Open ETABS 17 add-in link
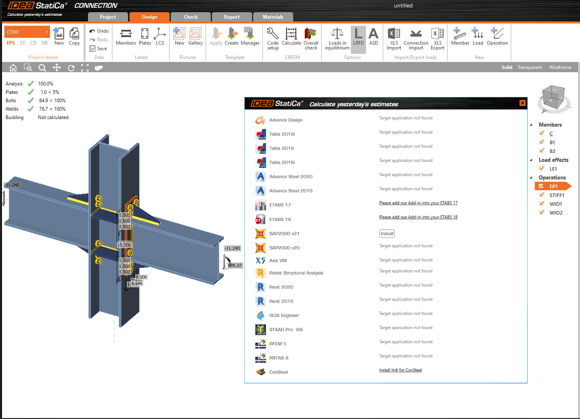The image size is (580, 419). (x=418, y=203)
